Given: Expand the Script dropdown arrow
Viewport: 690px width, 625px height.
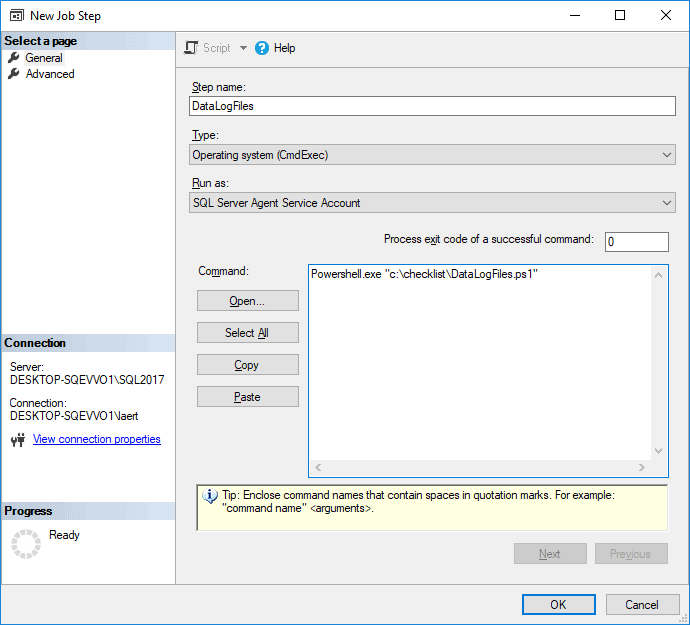Looking at the screenshot, I should point(243,48).
